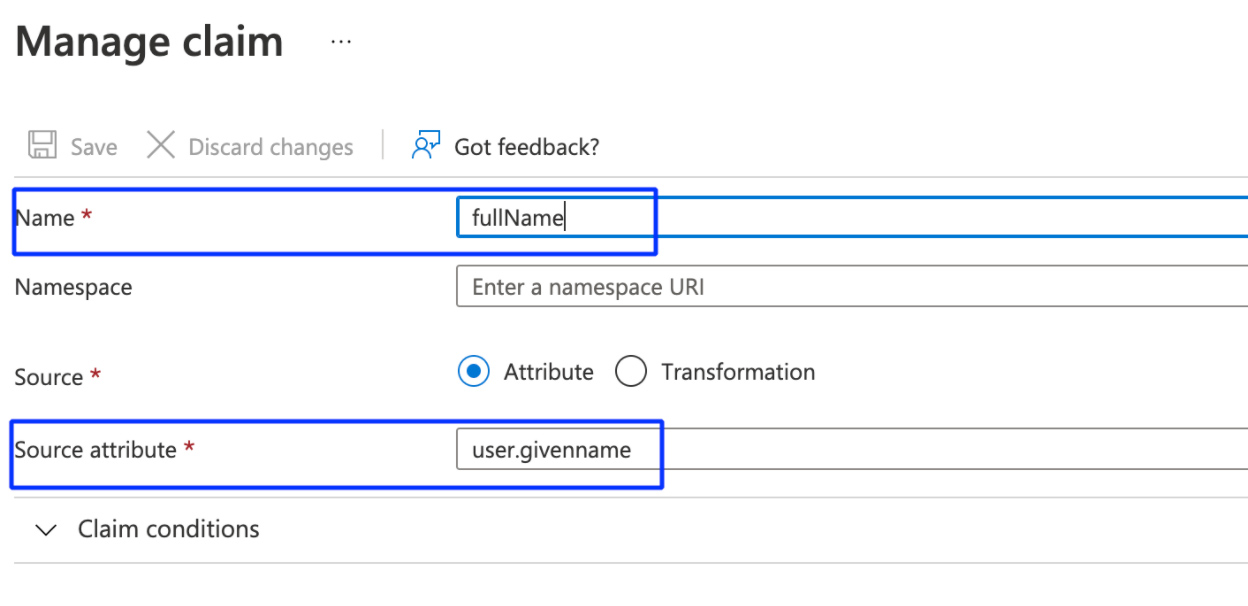Click into the Name field containing fullName
Viewport: 1248px width, 606px height.
(x=850, y=218)
